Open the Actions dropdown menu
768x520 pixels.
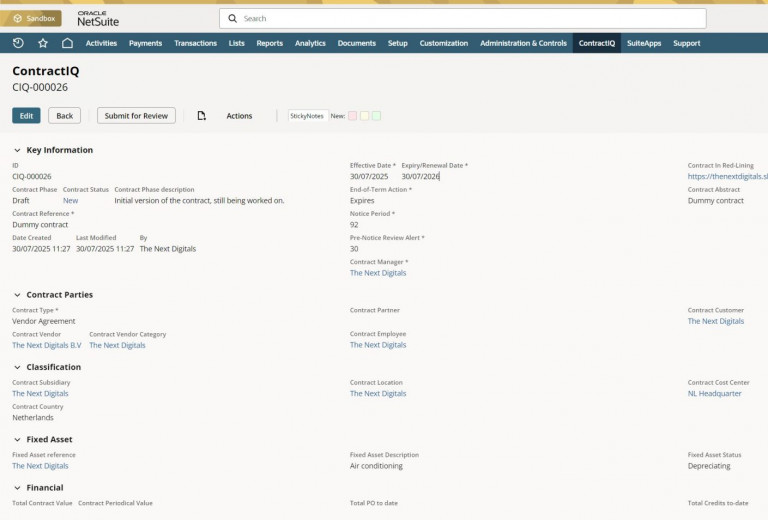click(x=239, y=116)
